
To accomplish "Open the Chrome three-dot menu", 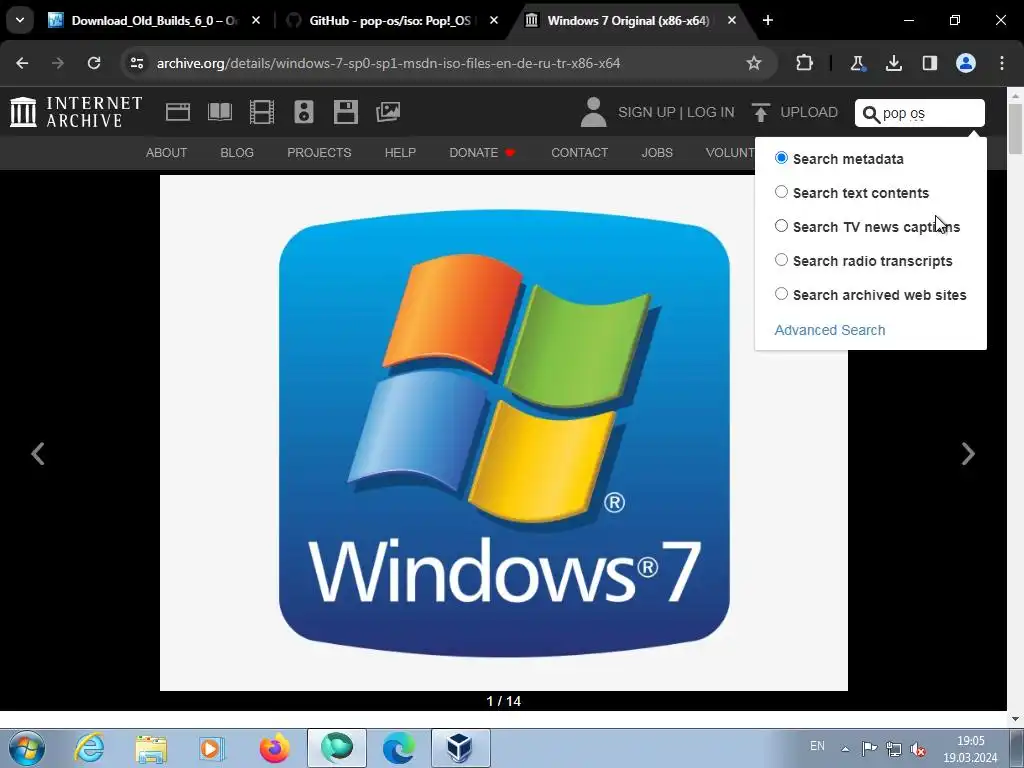I will coord(1002,63).
